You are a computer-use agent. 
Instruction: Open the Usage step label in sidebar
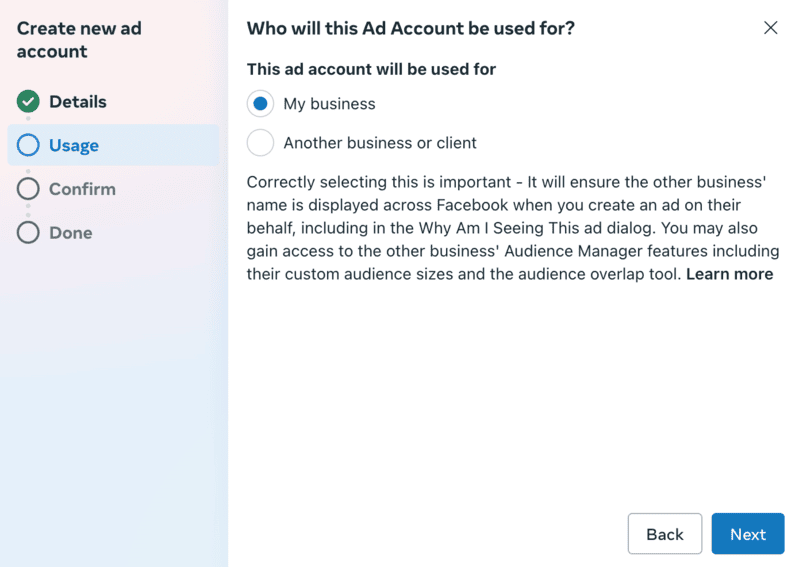pos(74,145)
